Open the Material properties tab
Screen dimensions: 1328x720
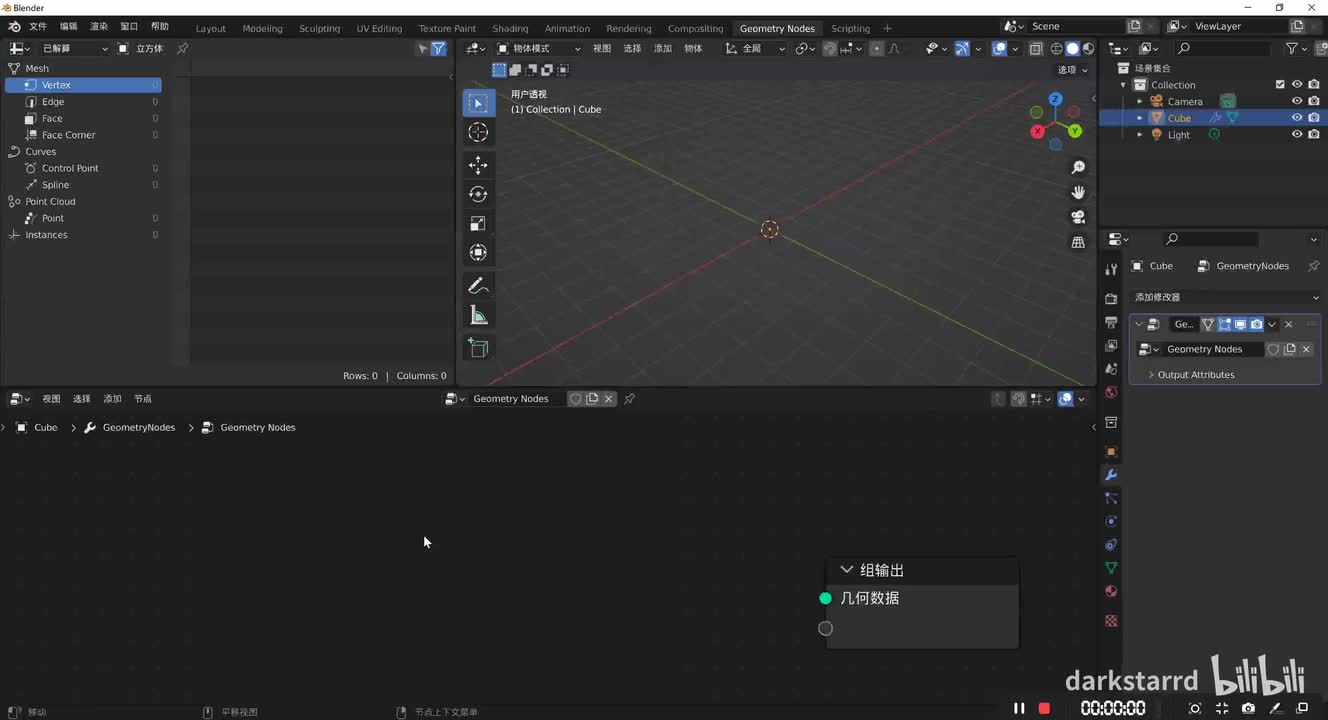click(1110, 591)
